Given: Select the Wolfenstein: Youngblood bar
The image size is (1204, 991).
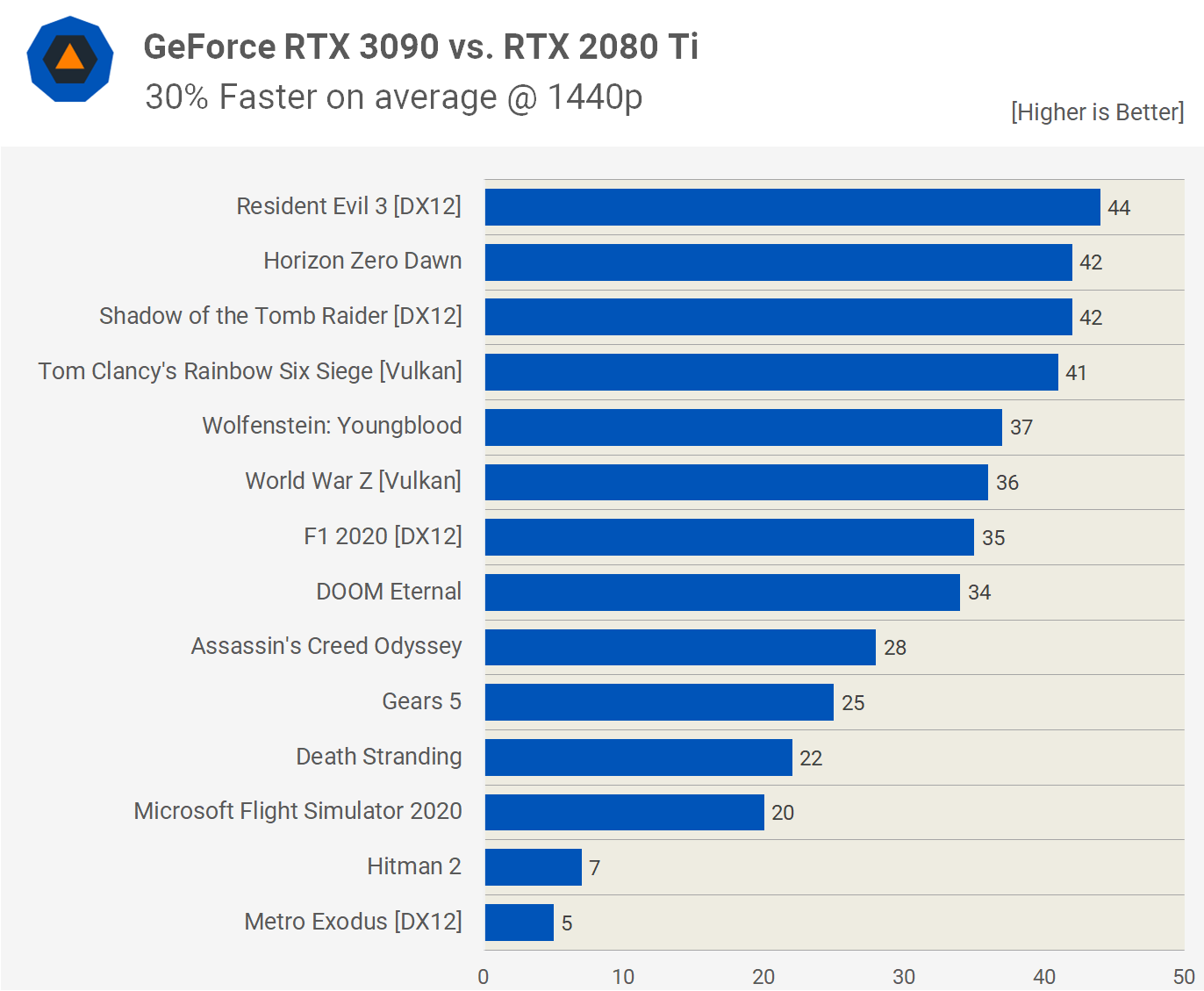Looking at the screenshot, I should pyautogui.click(x=742, y=427).
